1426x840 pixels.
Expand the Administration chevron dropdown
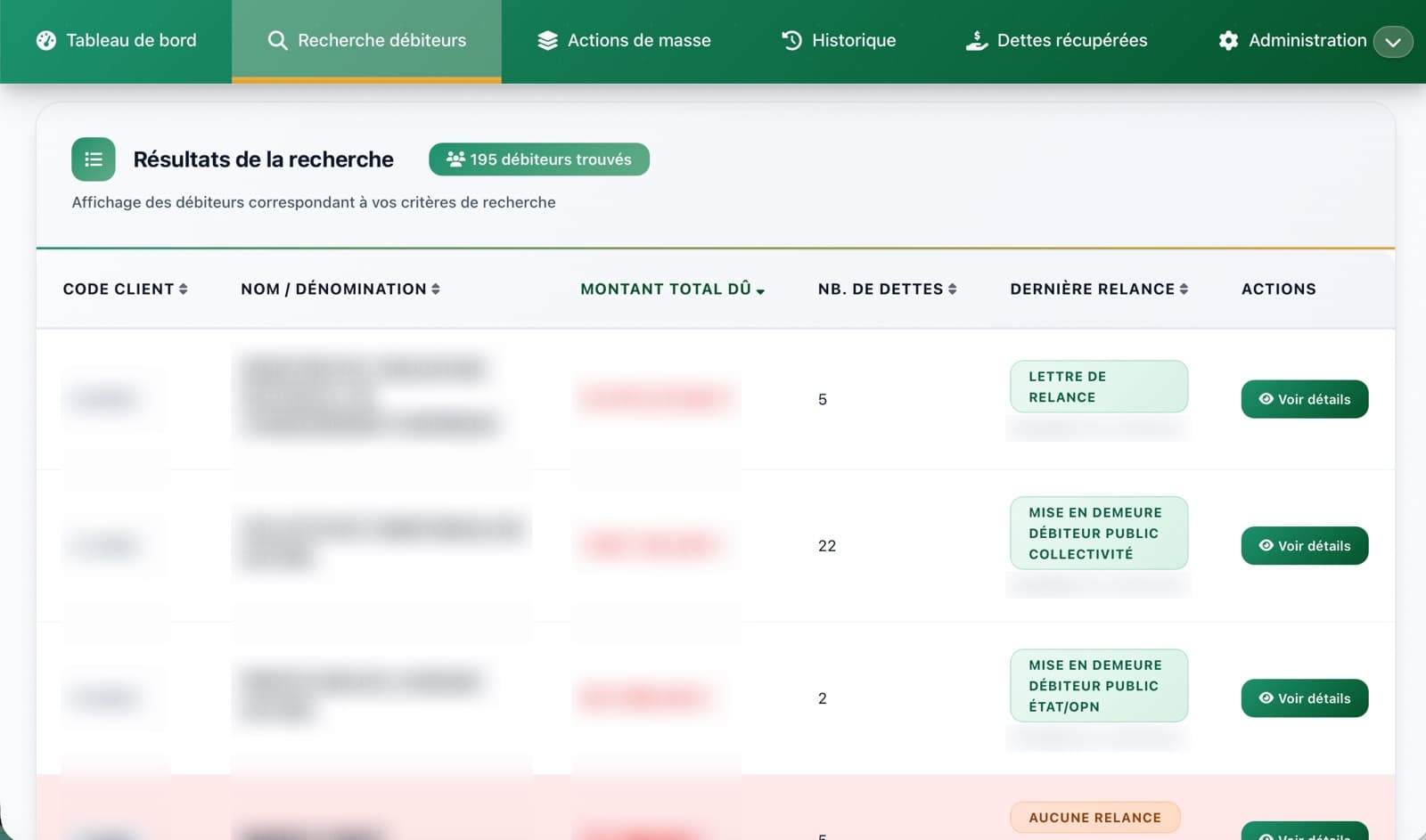pyautogui.click(x=1393, y=42)
